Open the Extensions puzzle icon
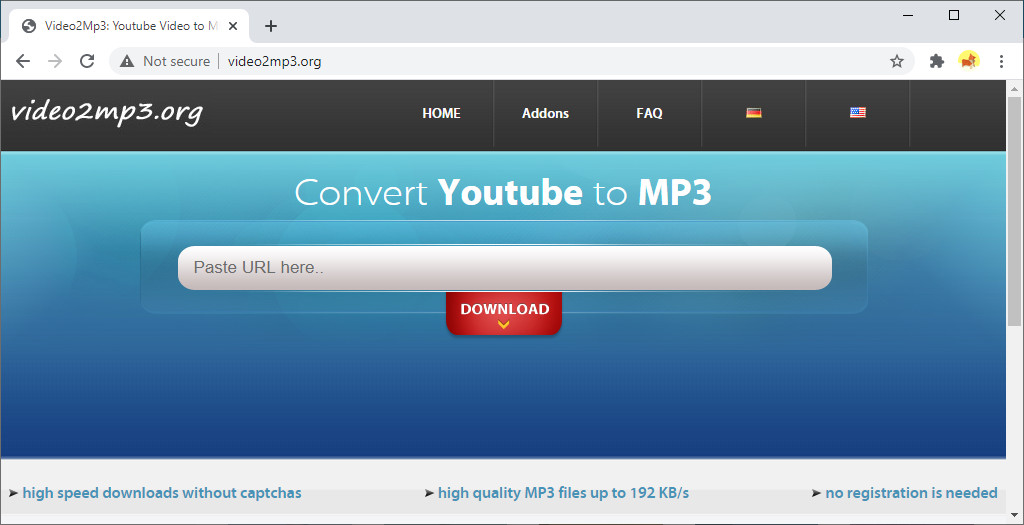Viewport: 1024px width, 525px height. pyautogui.click(x=936, y=61)
